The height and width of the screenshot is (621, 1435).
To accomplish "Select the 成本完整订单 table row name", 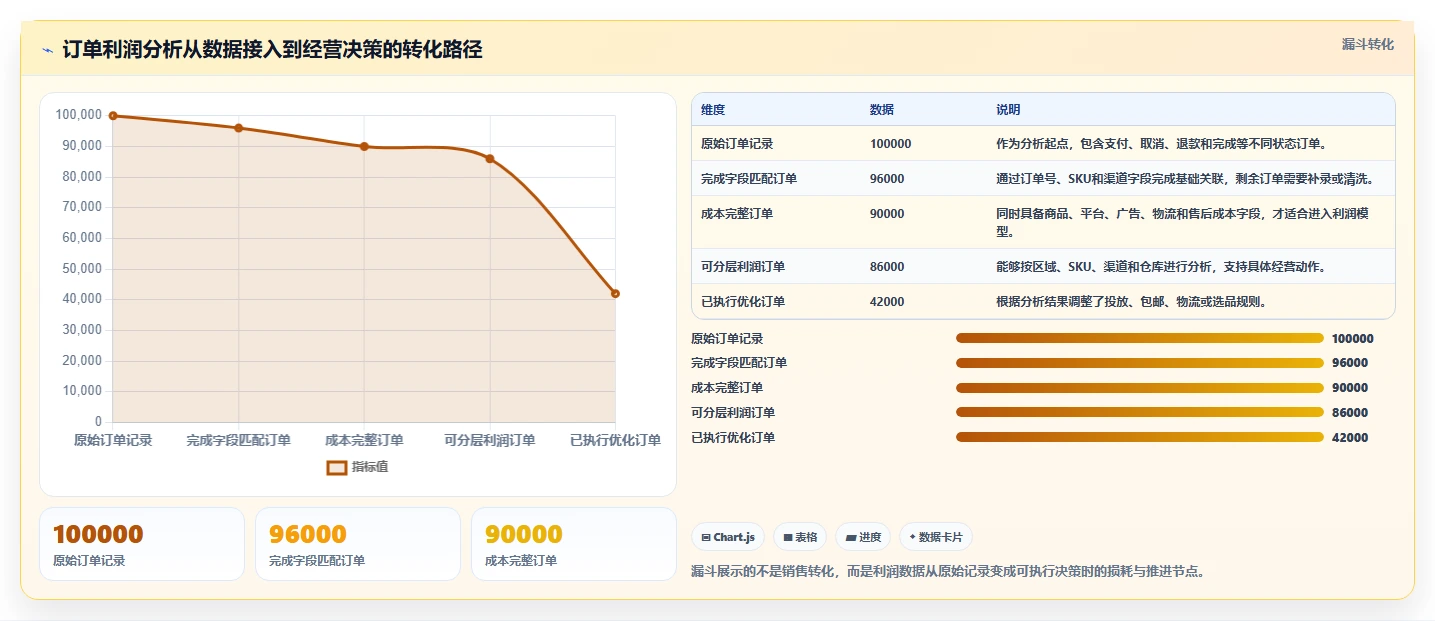I will pyautogui.click(x=737, y=214).
